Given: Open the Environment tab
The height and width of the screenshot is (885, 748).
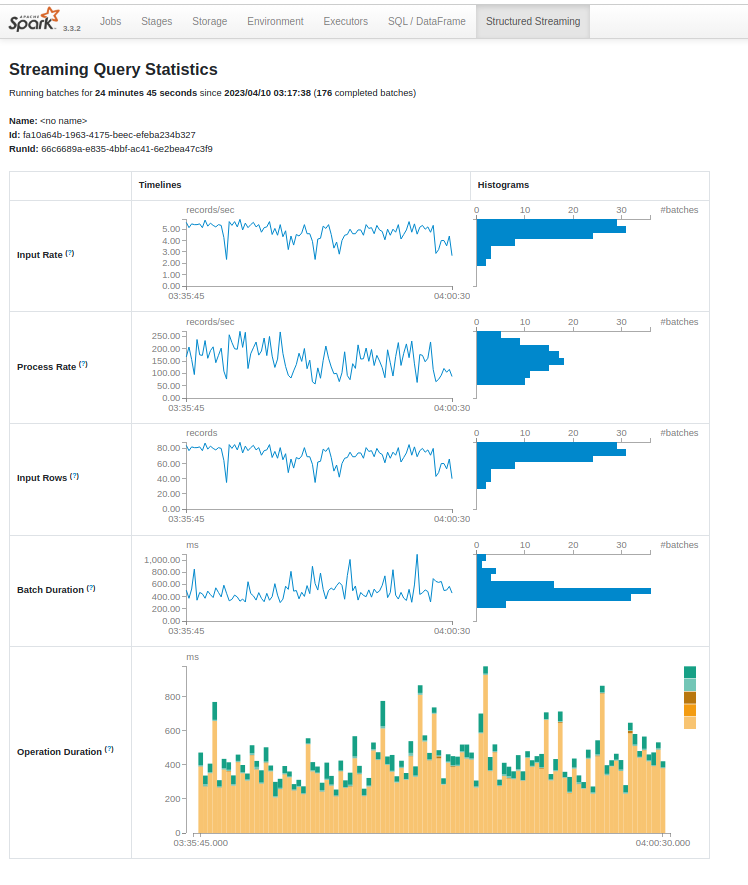Looking at the screenshot, I should 275,21.
